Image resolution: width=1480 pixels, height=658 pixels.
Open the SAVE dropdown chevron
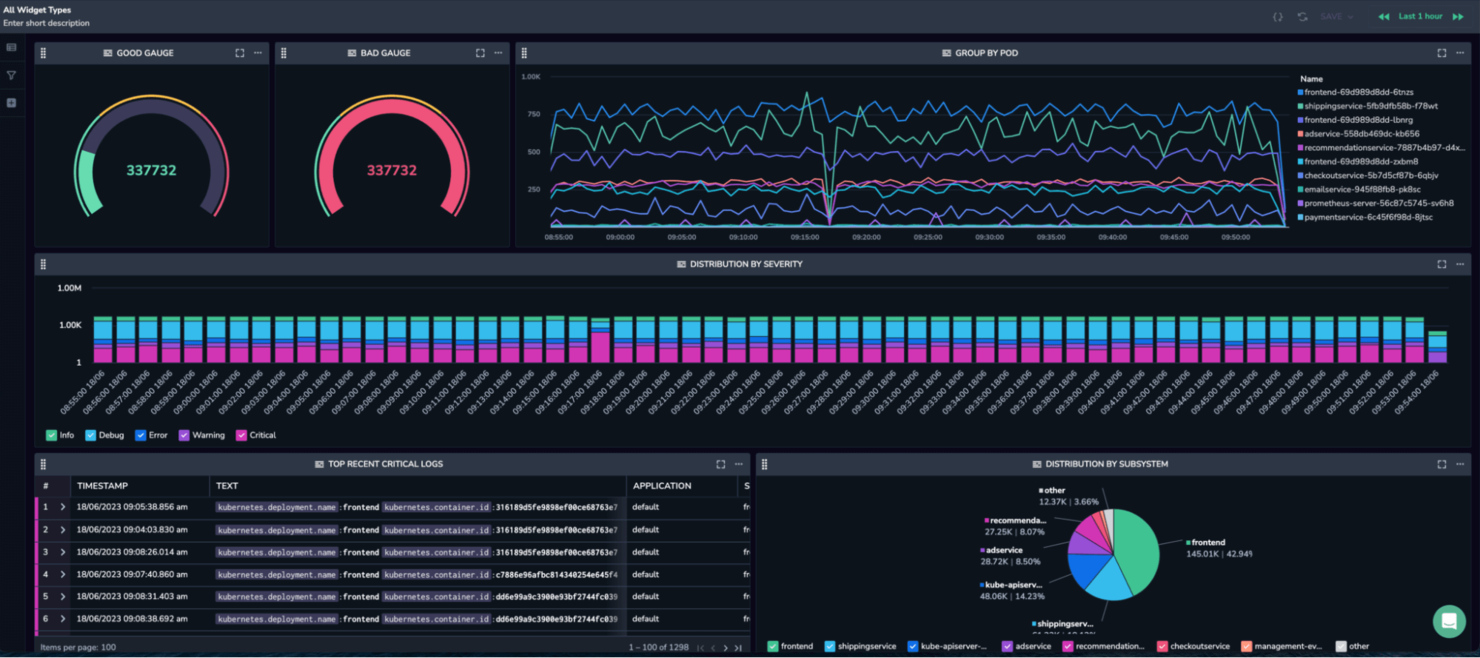click(x=1351, y=16)
